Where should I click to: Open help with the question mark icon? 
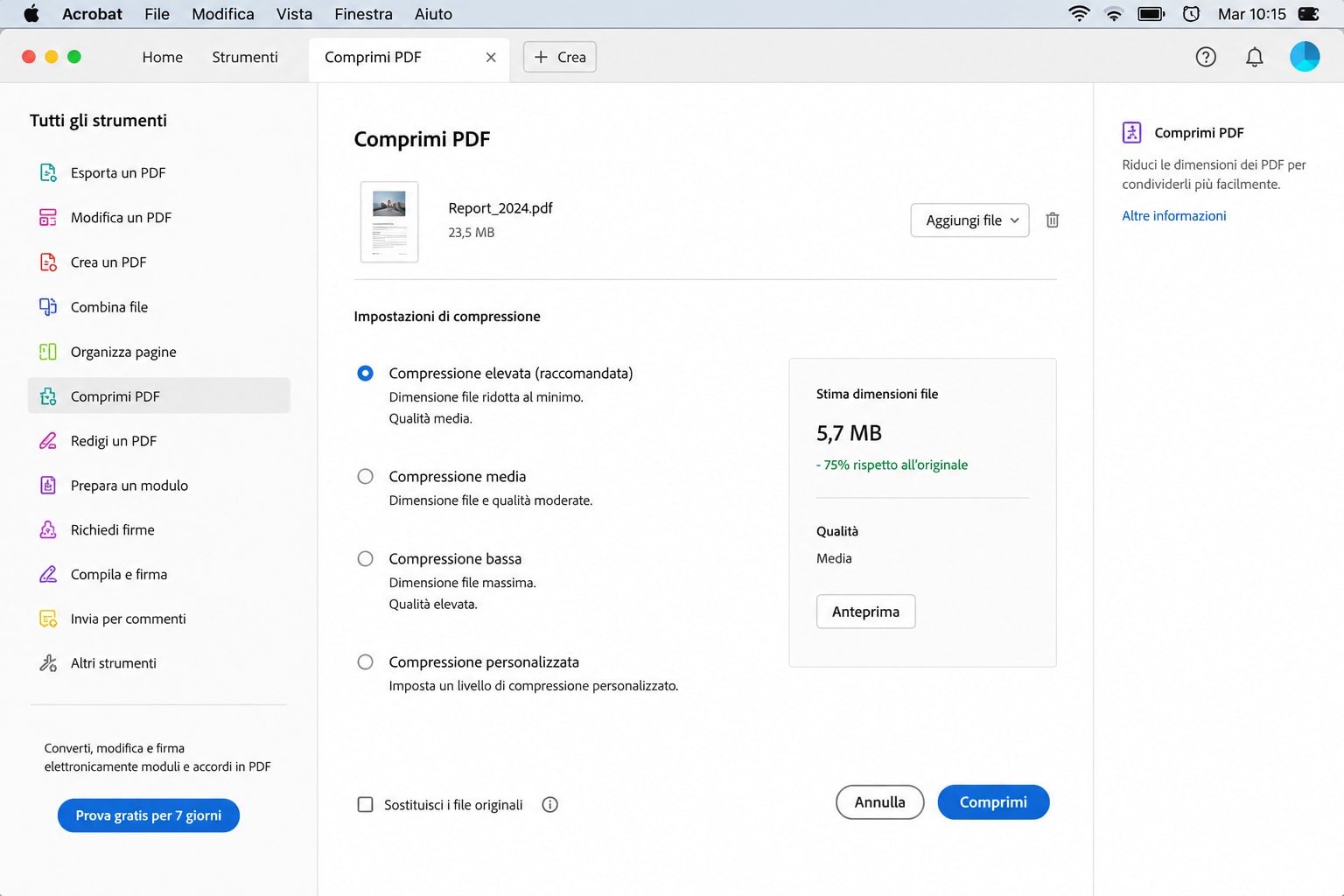click(x=1206, y=57)
